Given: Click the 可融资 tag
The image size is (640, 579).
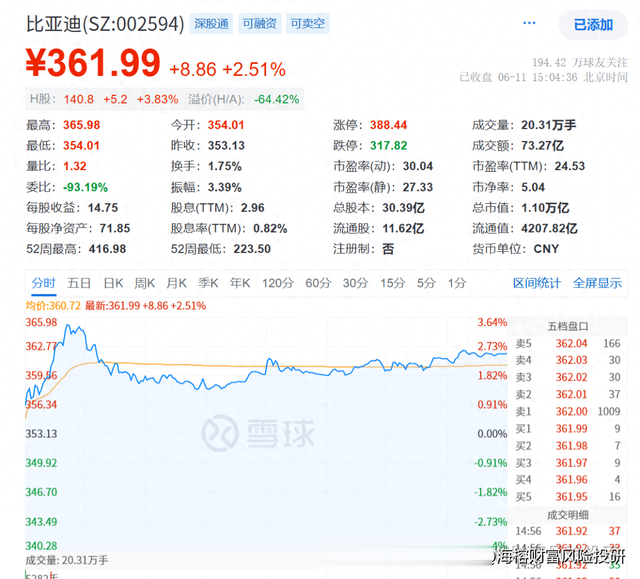Looking at the screenshot, I should click(259, 24).
